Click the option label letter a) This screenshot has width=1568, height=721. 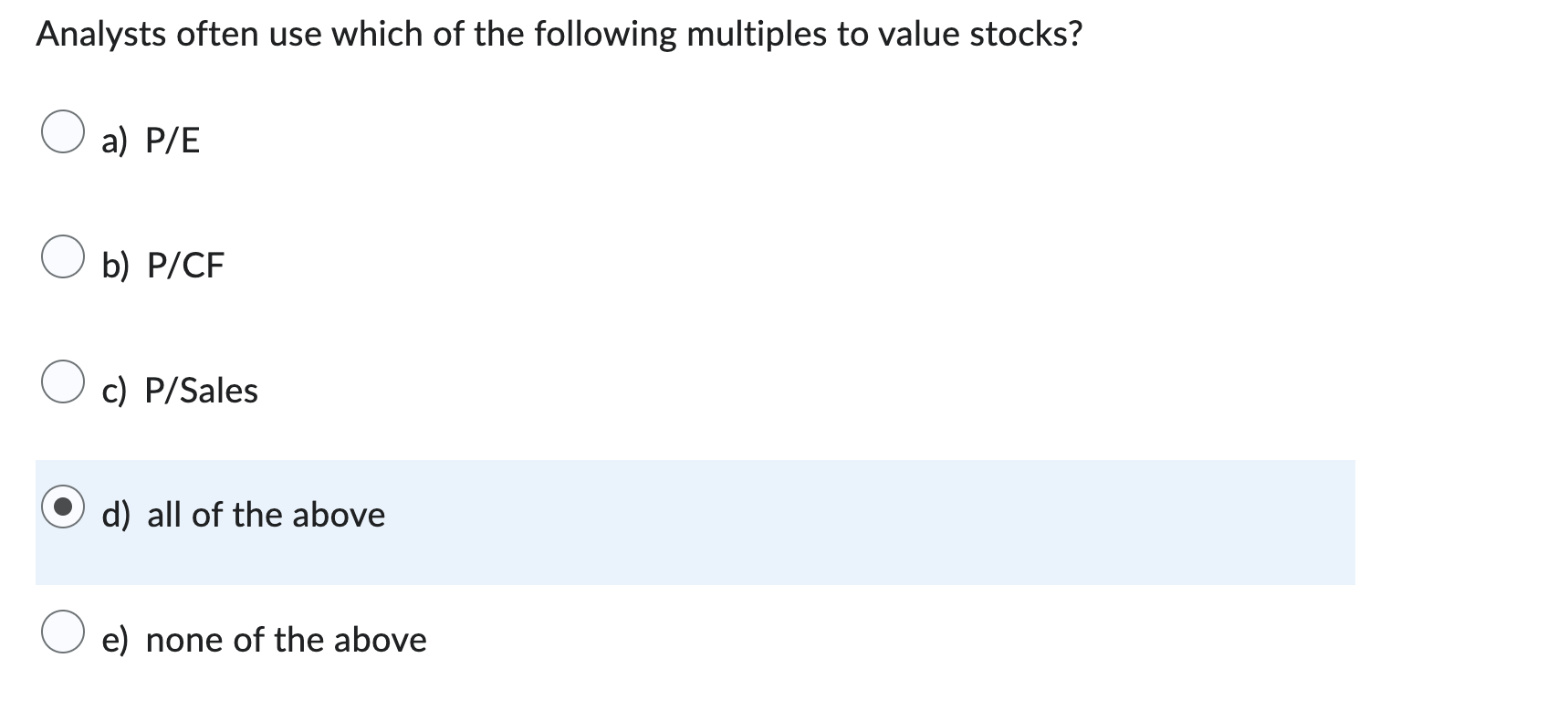[115, 140]
